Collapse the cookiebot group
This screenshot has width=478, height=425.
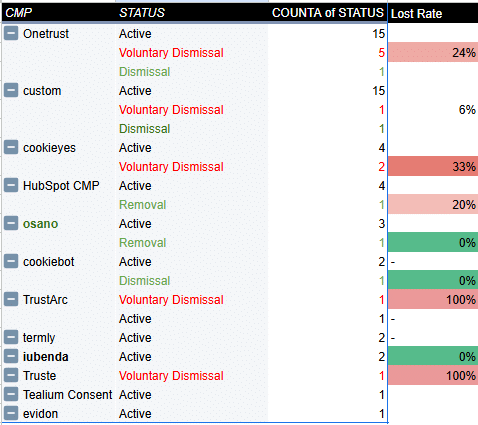pyautogui.click(x=11, y=261)
